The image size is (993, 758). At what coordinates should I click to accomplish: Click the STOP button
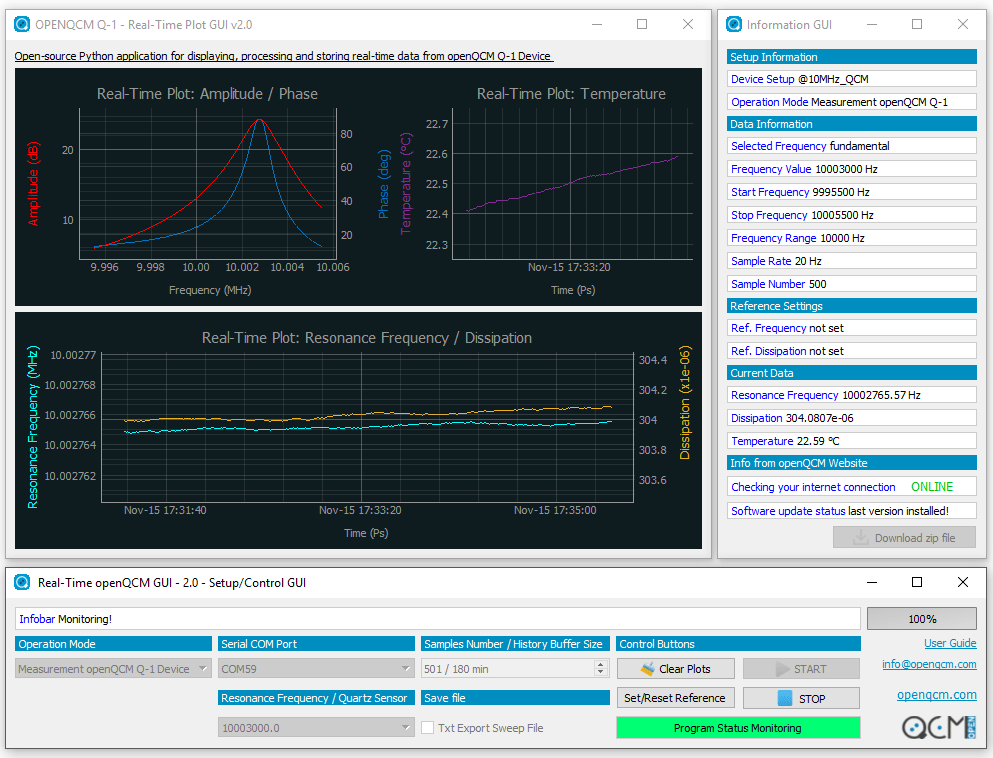800,698
